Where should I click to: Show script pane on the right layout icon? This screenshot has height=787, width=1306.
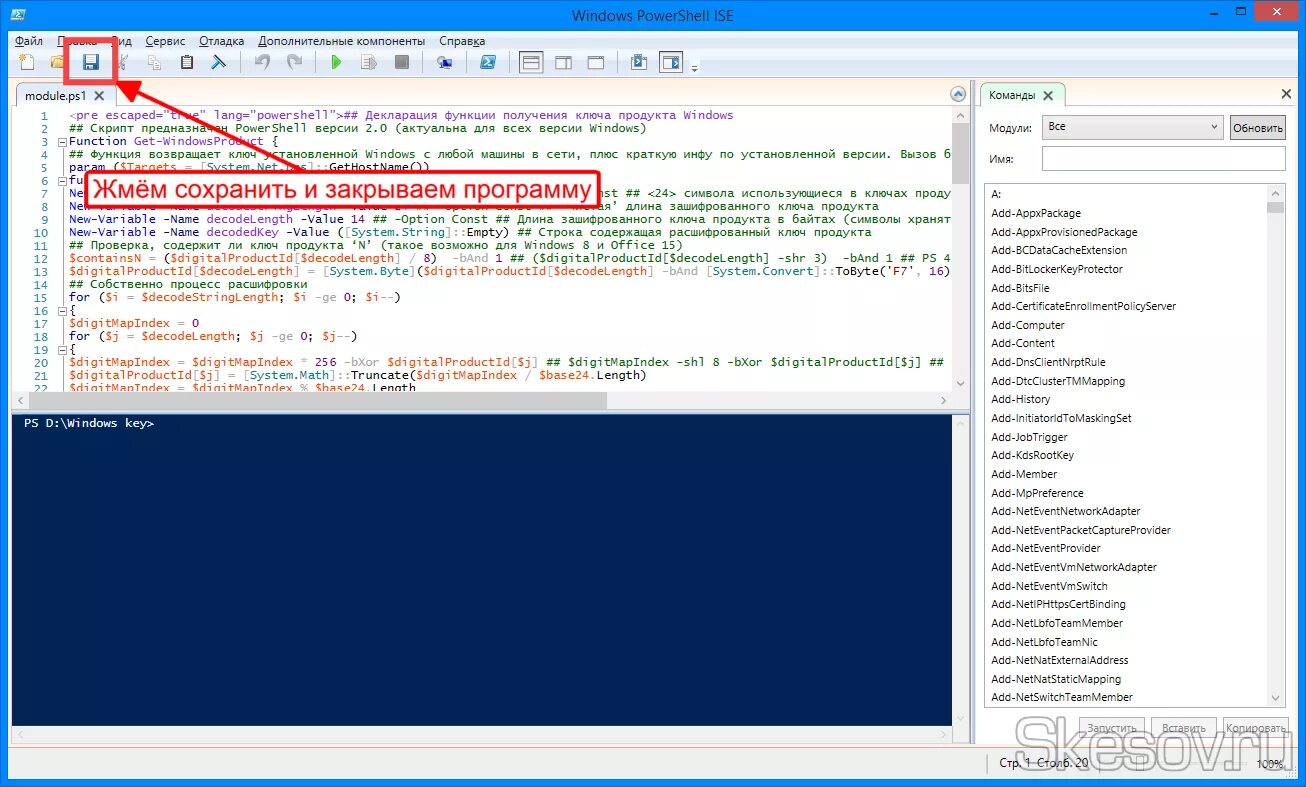(563, 62)
